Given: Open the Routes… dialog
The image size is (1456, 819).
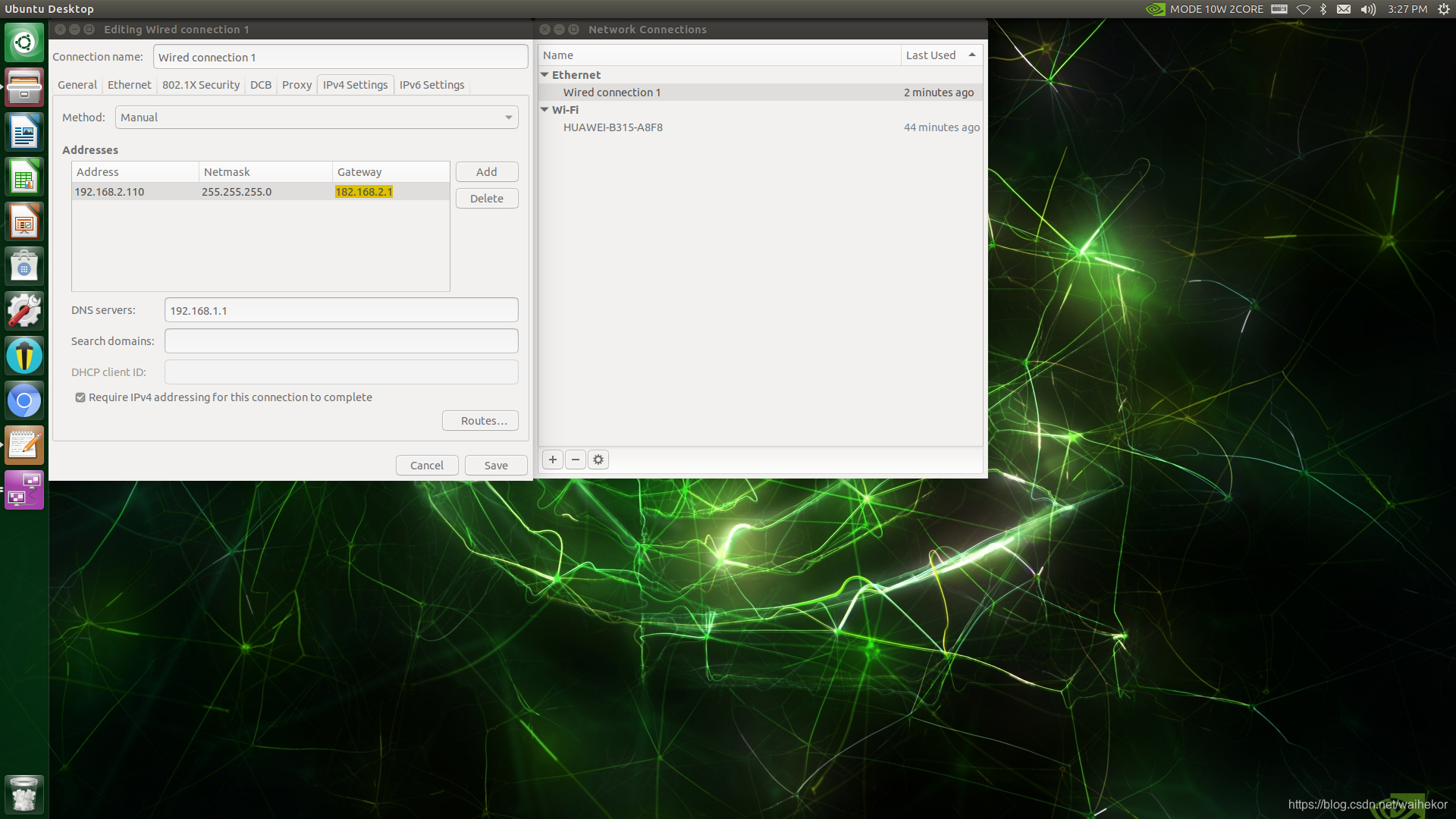Looking at the screenshot, I should coord(480,421).
